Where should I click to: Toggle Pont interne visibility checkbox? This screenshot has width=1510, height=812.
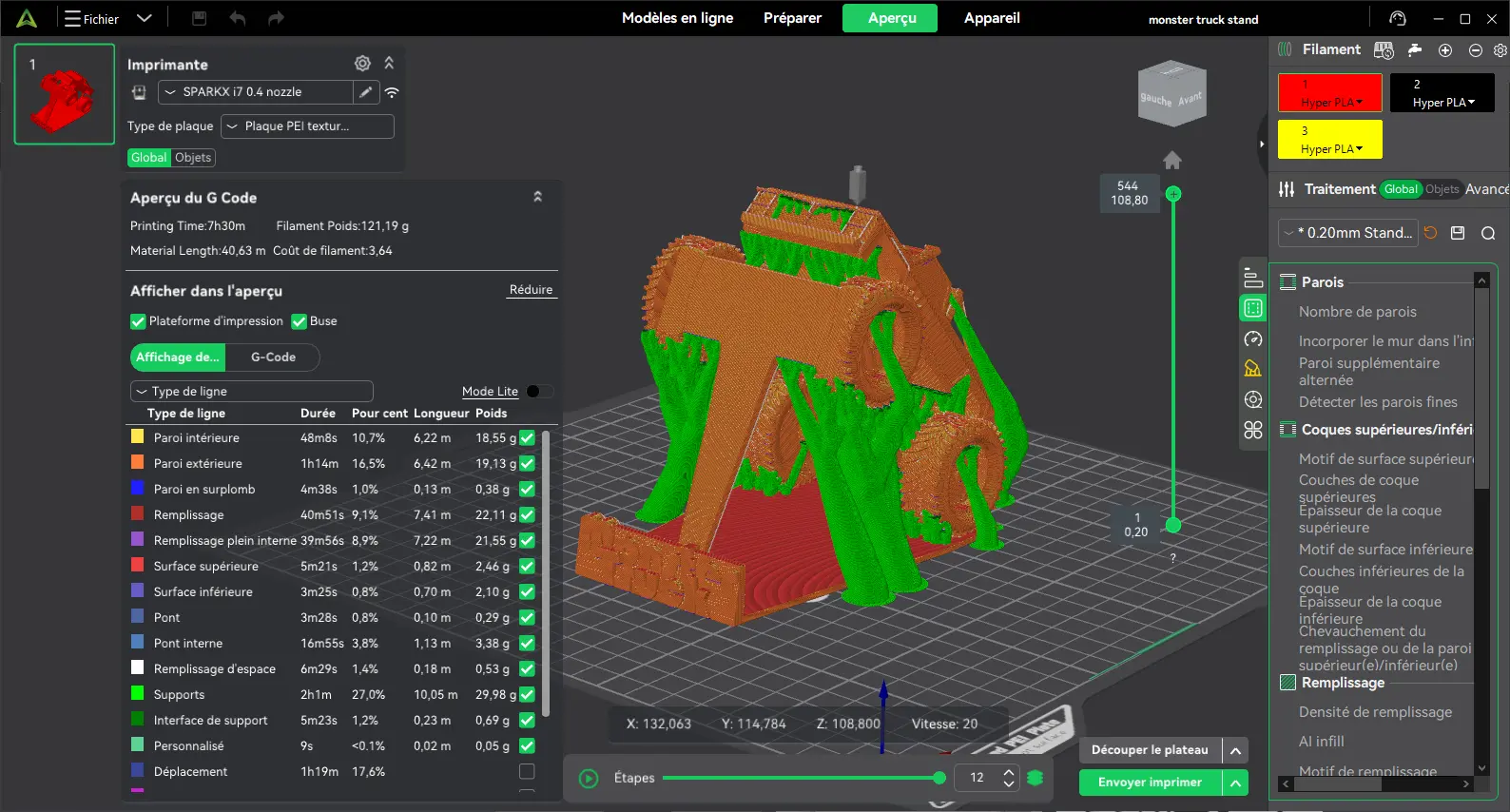527,643
